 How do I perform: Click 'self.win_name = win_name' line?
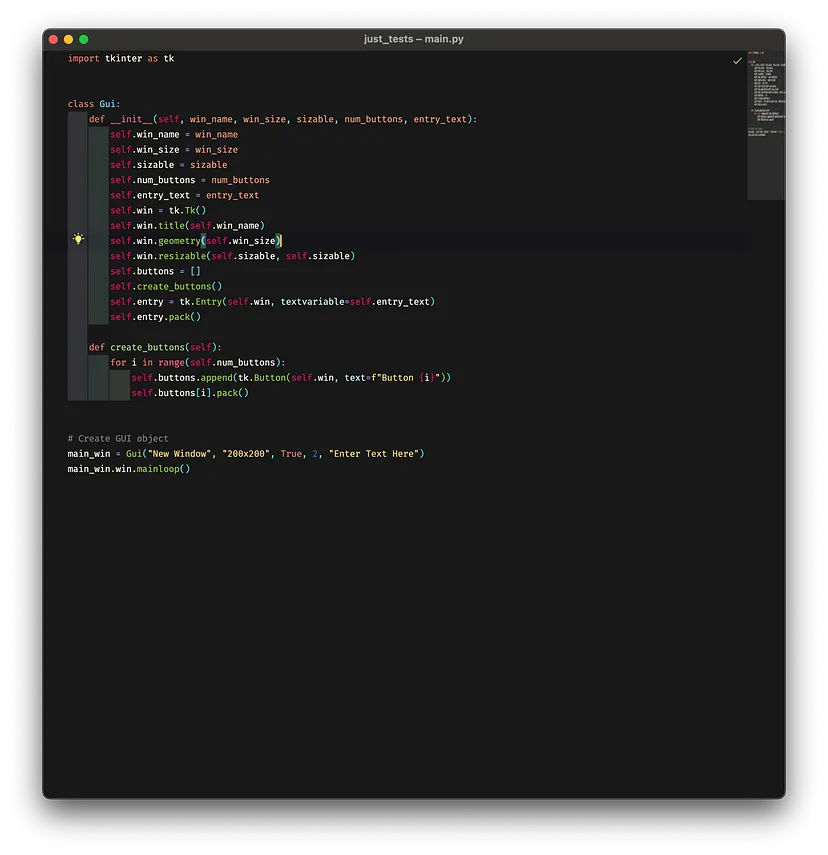click(174, 134)
